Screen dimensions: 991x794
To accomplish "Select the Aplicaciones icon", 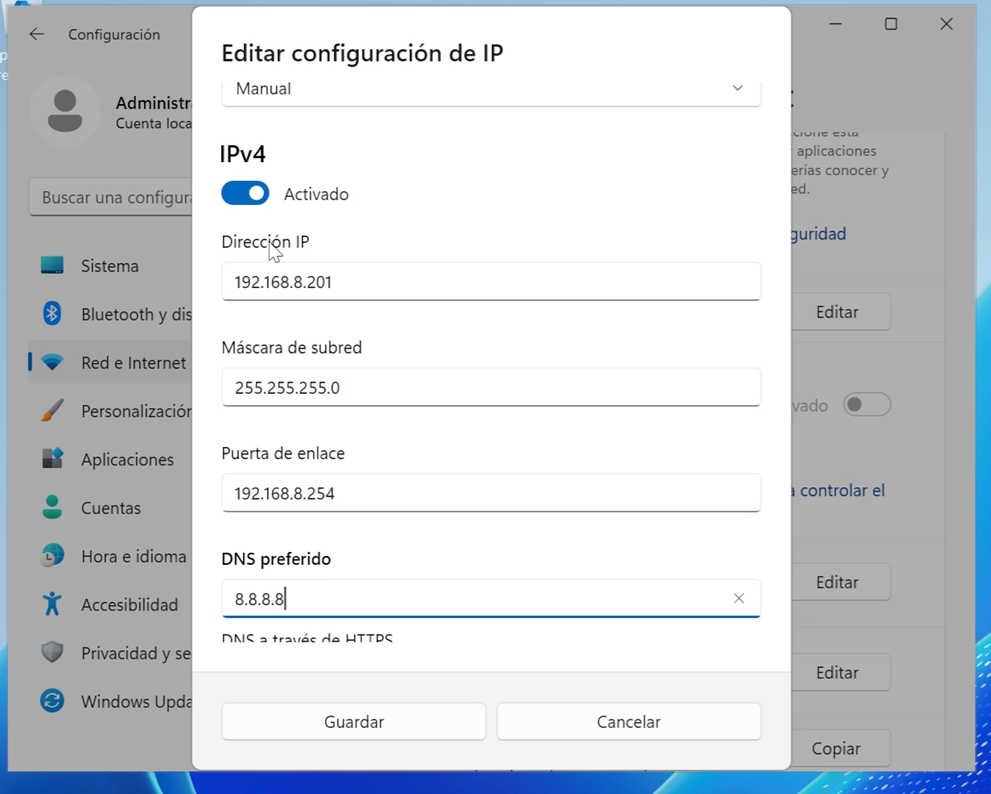I will click(52, 459).
